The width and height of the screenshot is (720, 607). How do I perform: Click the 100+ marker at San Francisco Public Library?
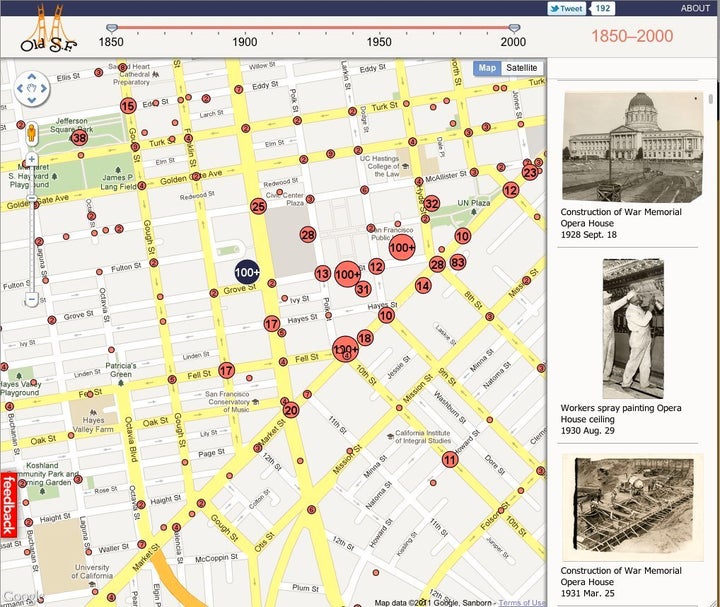402,247
